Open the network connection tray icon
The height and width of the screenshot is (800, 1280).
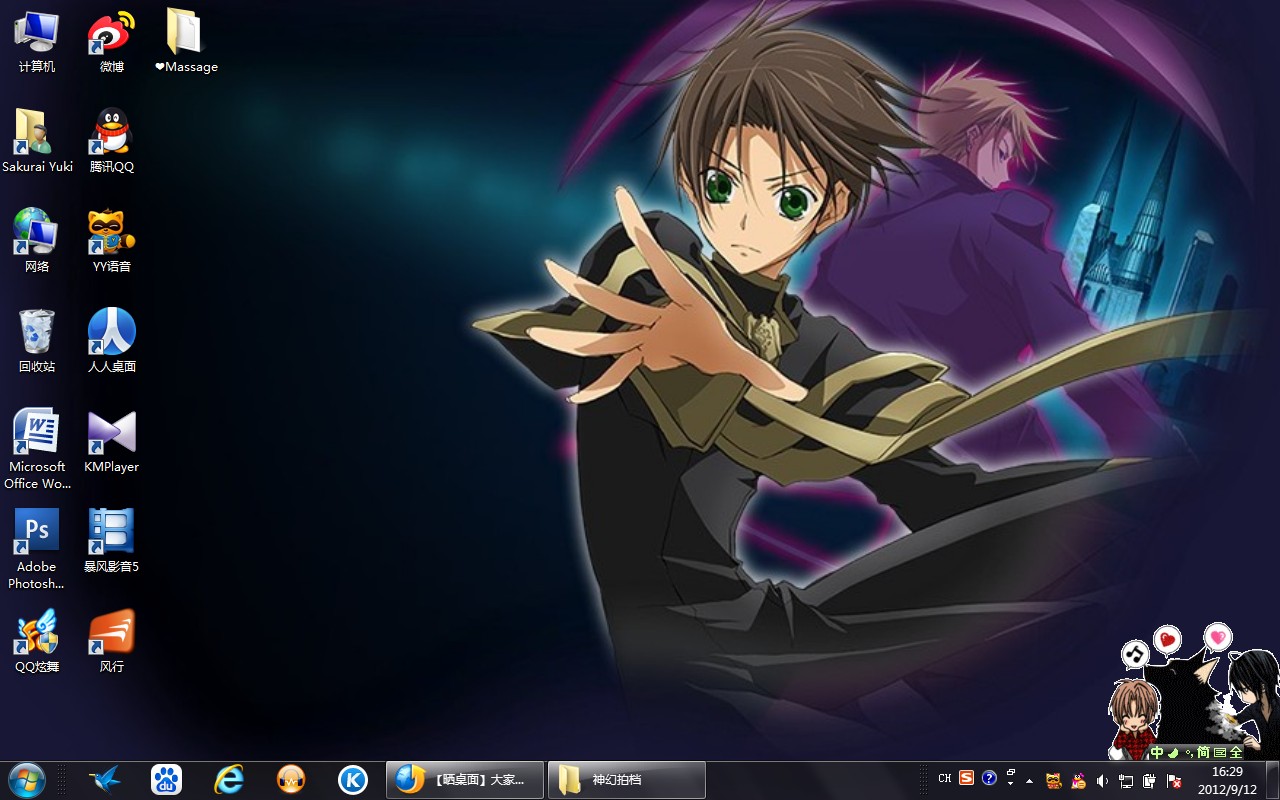[1126, 781]
